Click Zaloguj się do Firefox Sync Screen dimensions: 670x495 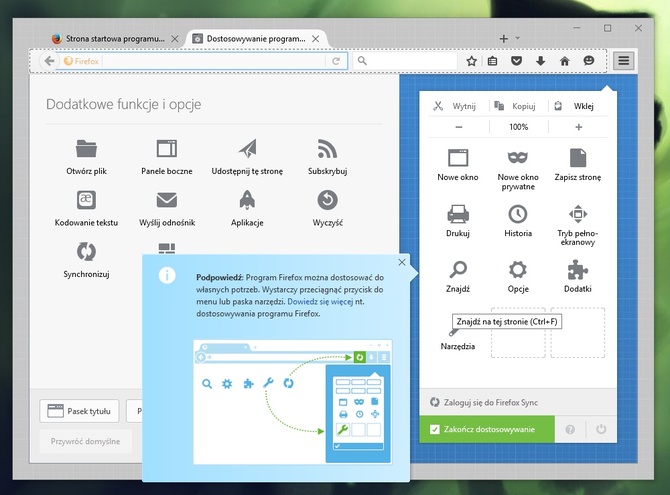point(484,402)
